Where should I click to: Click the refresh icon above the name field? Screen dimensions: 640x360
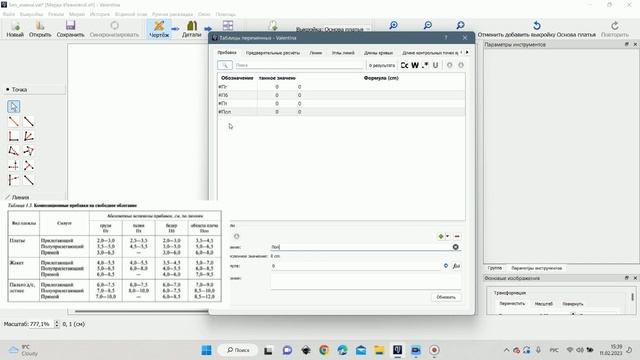(x=237, y=236)
